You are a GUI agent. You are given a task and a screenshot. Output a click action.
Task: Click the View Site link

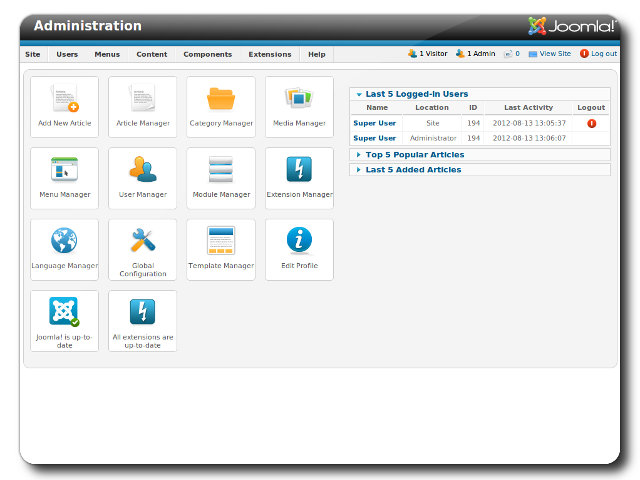(x=554, y=54)
